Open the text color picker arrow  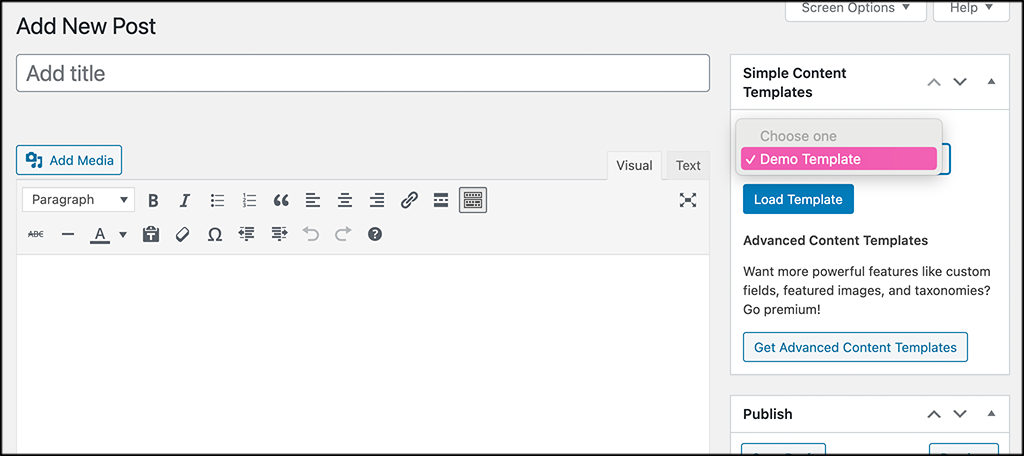coord(123,235)
